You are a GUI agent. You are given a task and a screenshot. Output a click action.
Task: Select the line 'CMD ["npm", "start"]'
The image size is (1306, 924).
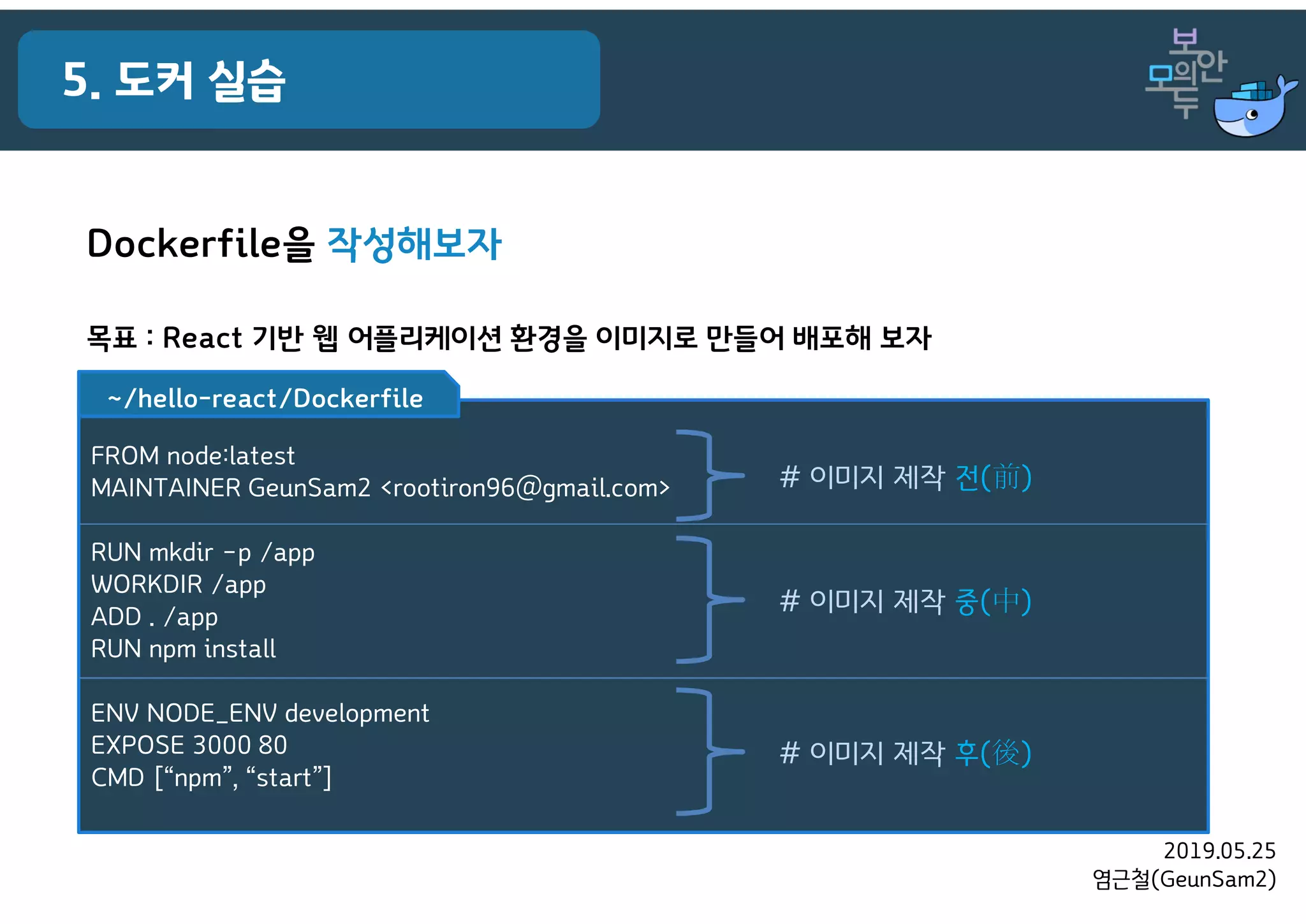pyautogui.click(x=211, y=778)
